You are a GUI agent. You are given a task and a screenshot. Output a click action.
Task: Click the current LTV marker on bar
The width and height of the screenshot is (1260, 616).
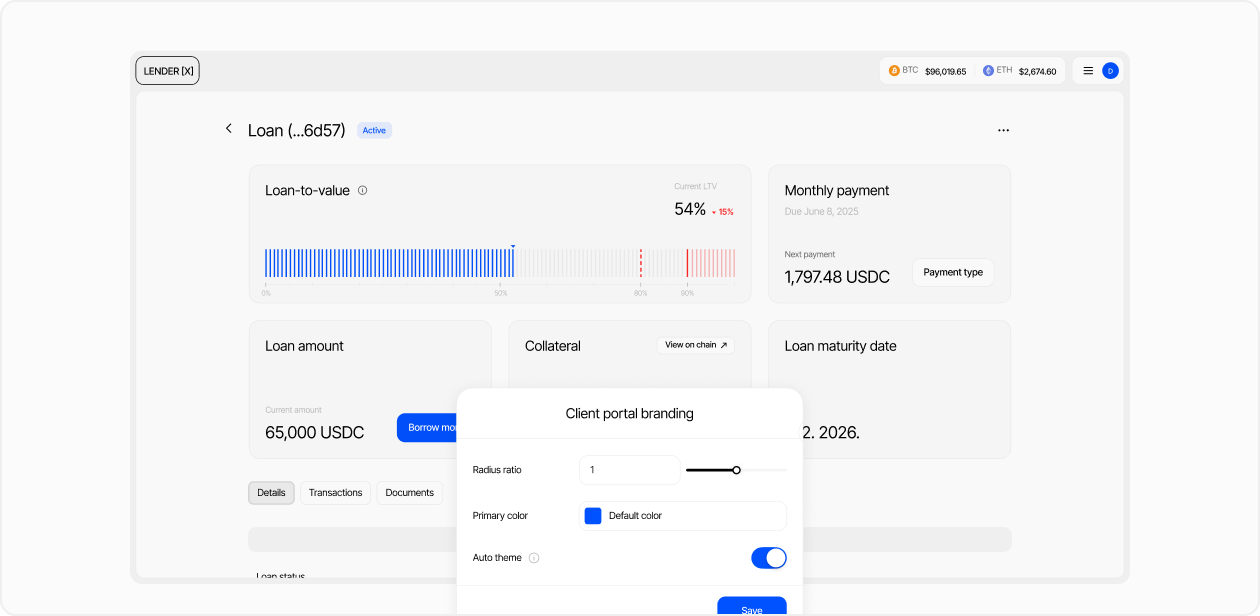pos(513,246)
